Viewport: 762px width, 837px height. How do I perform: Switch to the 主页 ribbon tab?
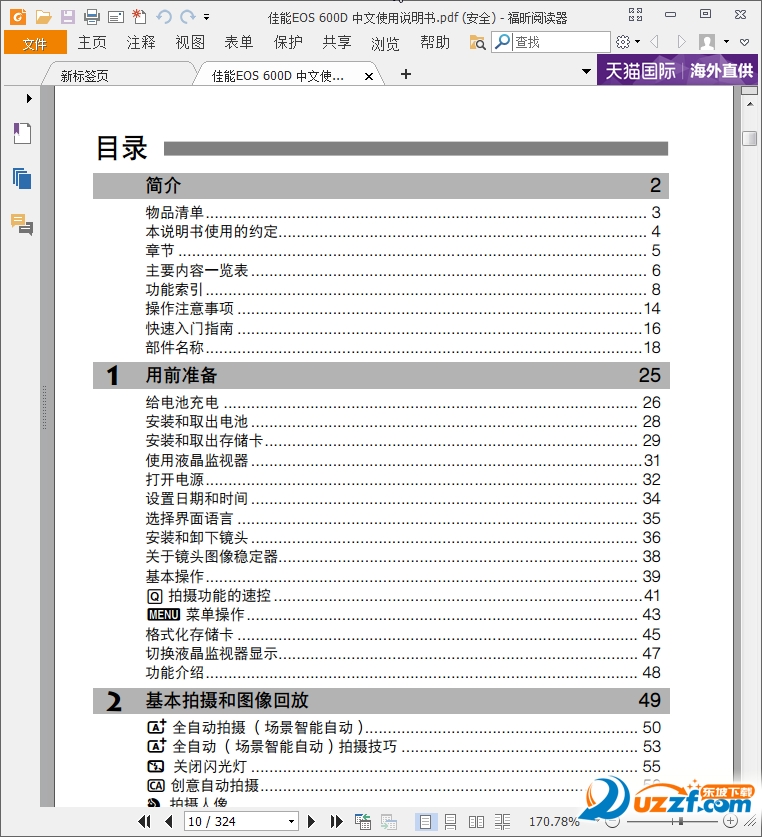(x=92, y=42)
